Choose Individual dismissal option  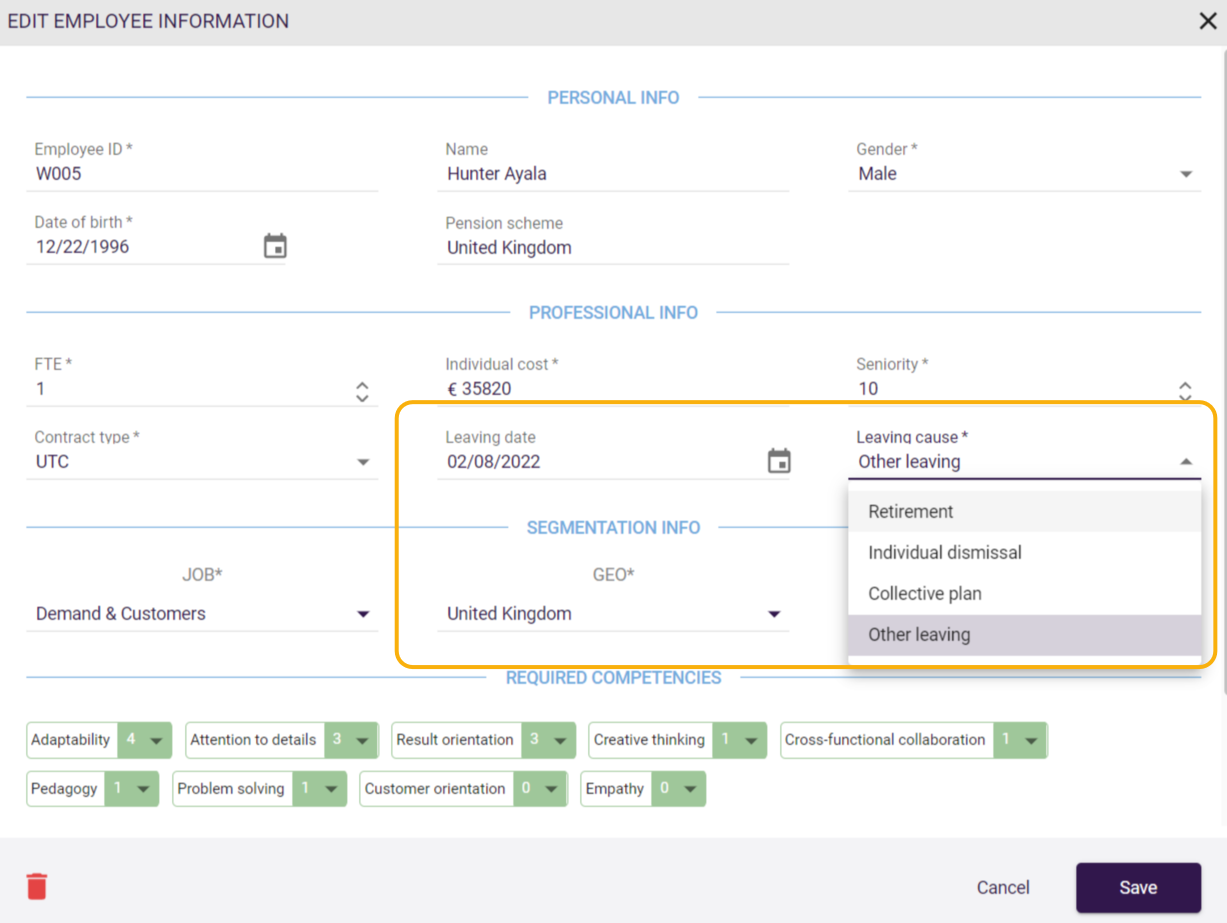coord(944,553)
